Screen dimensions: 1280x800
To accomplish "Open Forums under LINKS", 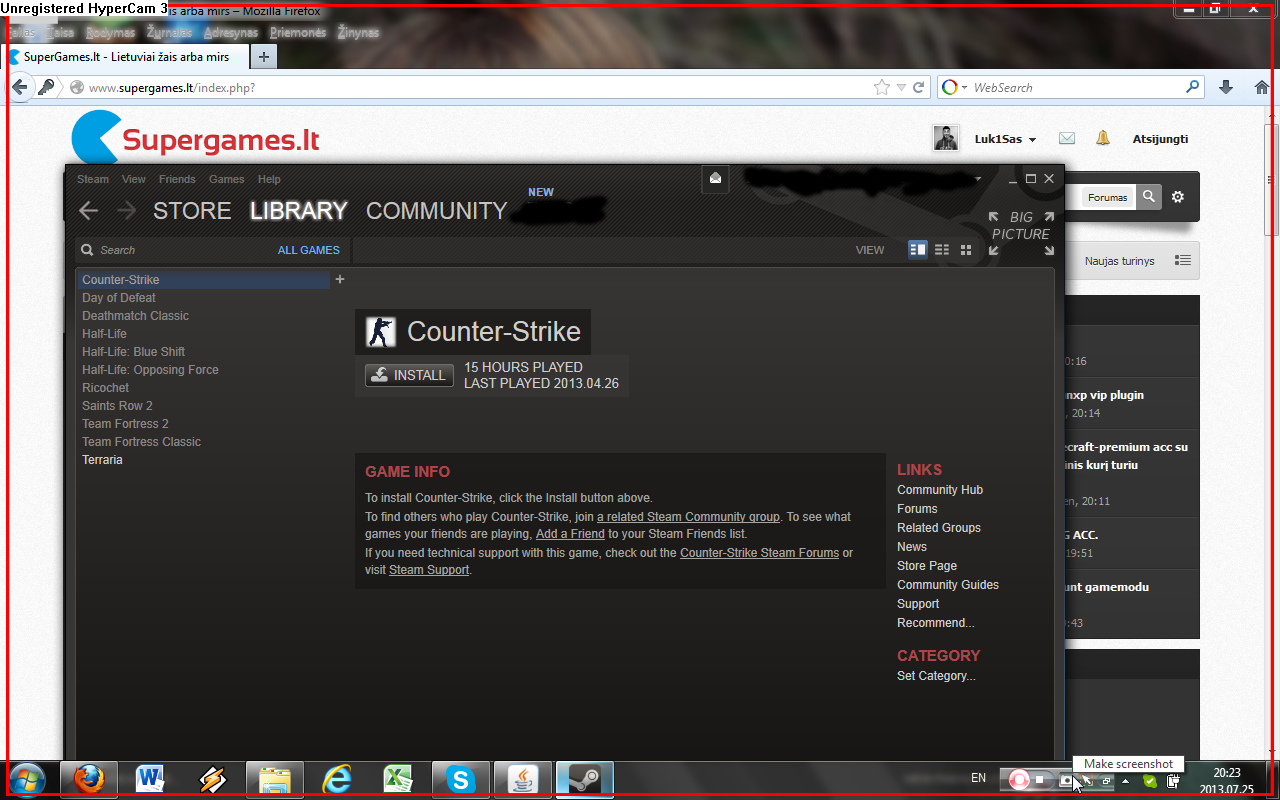I will 917,509.
